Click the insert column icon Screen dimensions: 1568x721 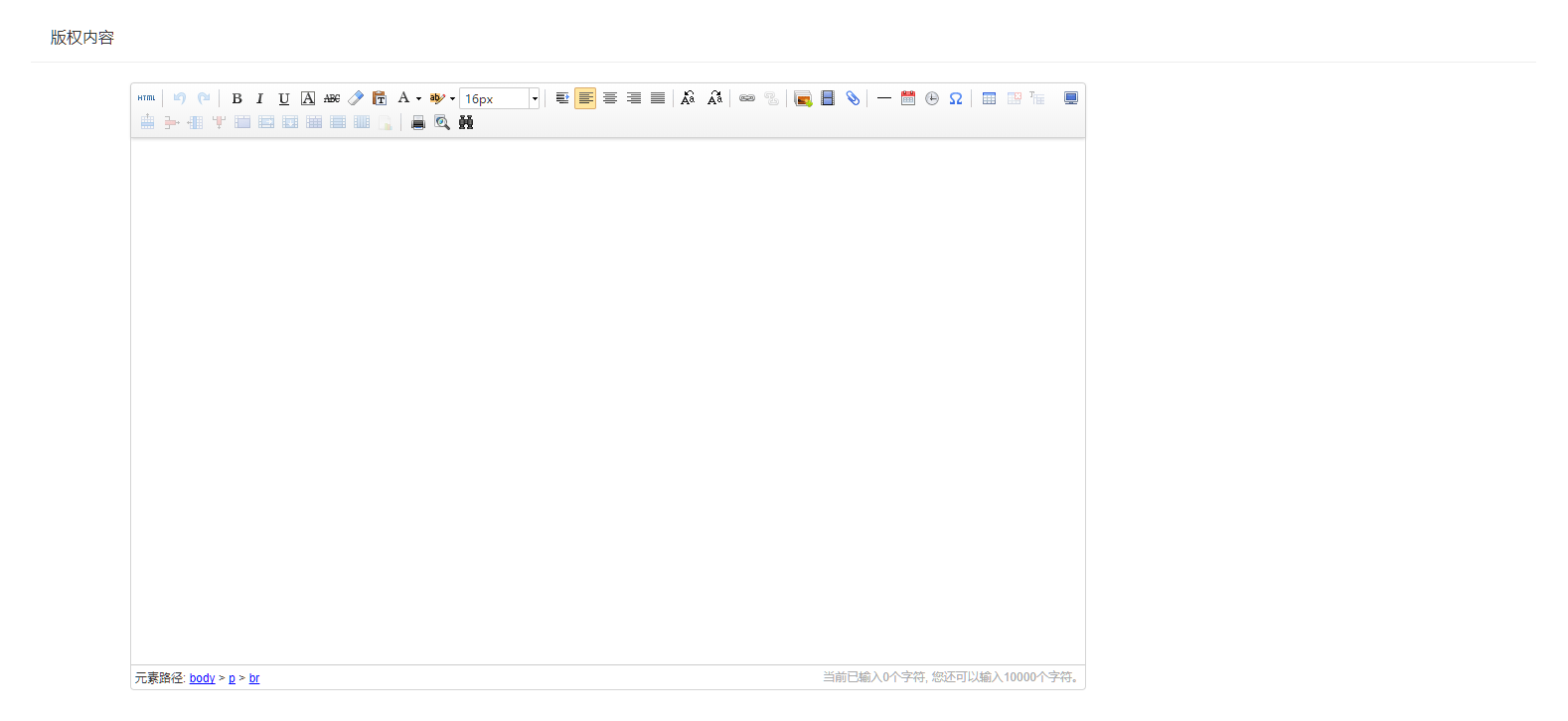(195, 122)
